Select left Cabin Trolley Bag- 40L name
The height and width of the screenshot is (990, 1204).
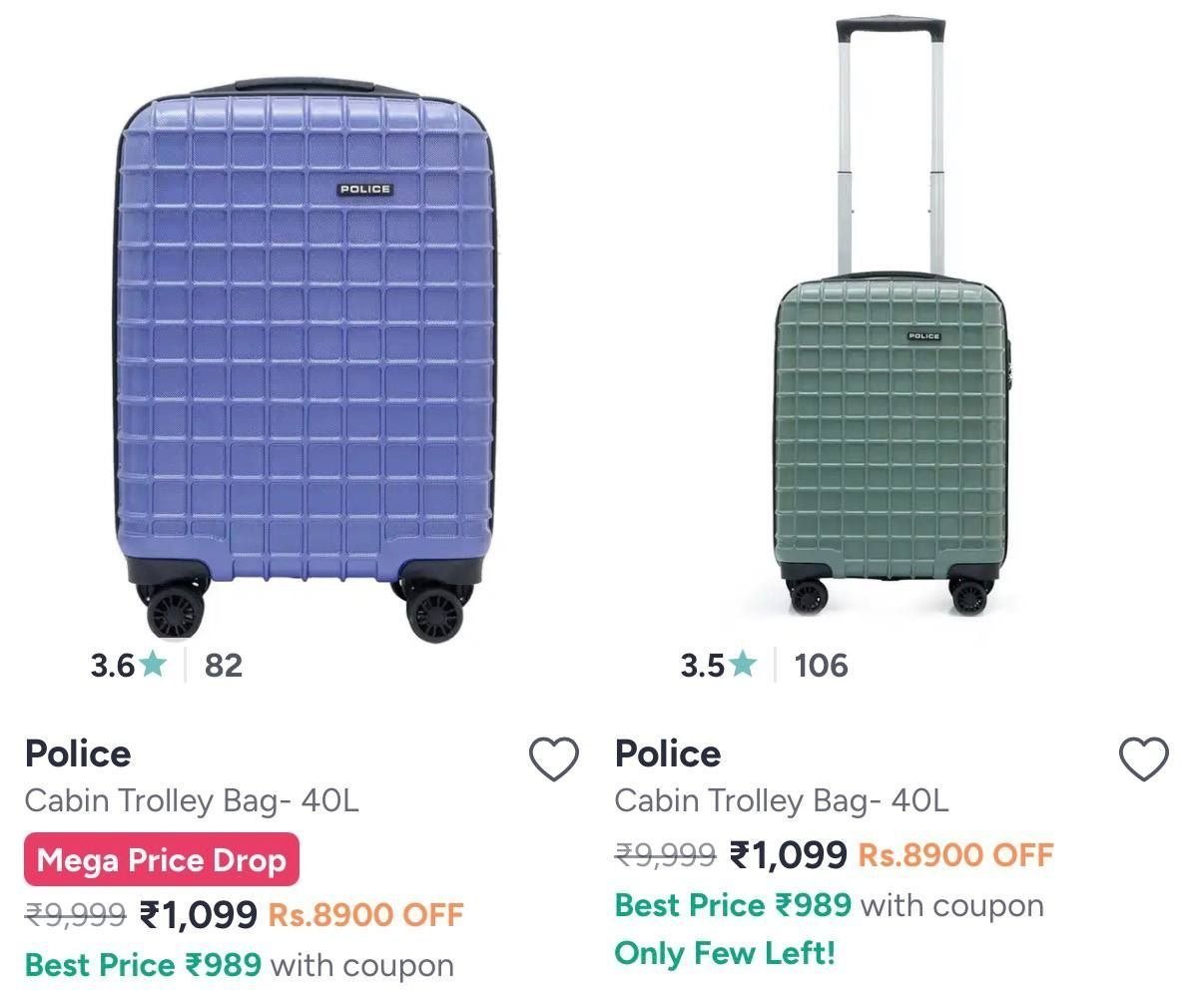pyautogui.click(x=192, y=800)
